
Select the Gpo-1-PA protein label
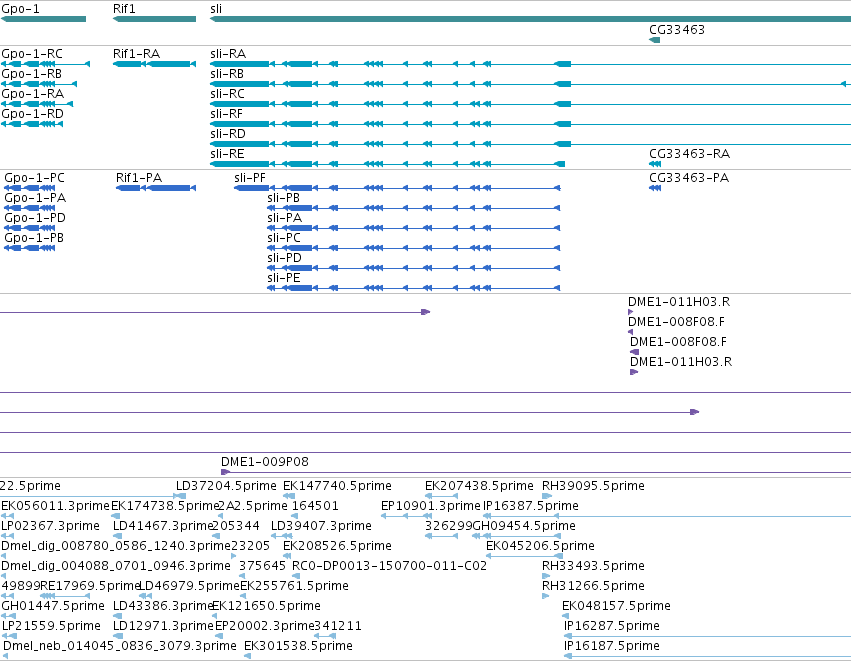[x=35, y=198]
